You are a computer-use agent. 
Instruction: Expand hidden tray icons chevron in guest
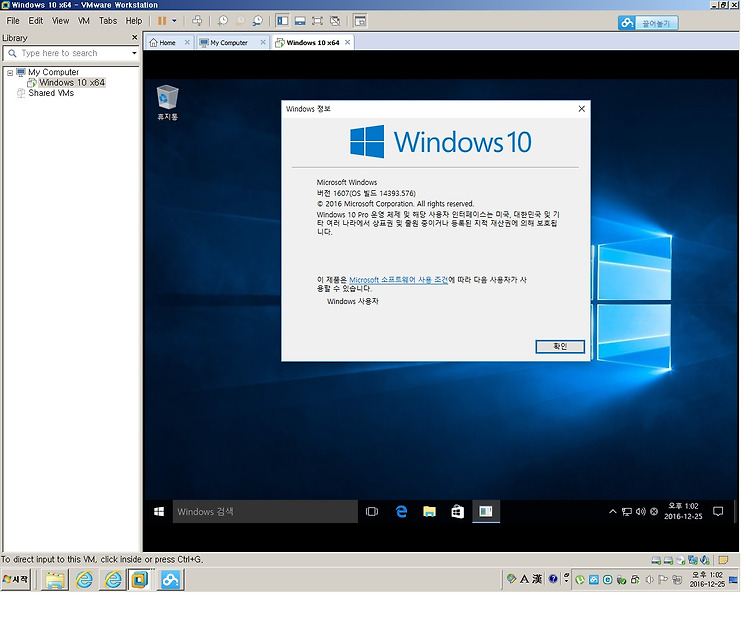click(613, 512)
